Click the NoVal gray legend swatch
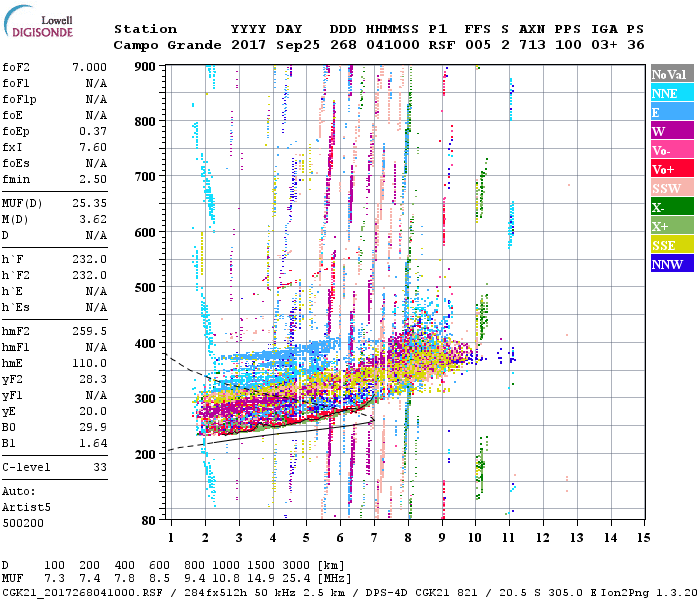 669,75
